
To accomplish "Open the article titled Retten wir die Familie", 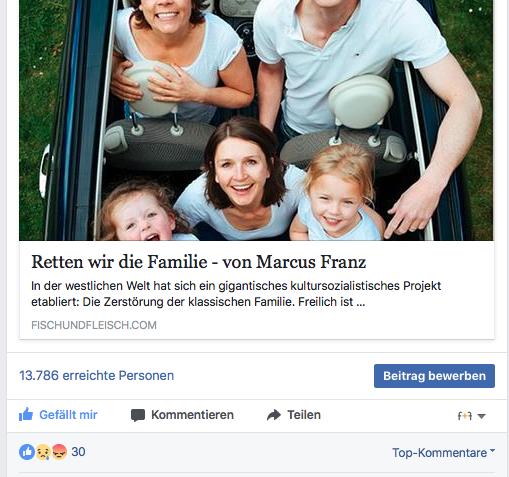I will pyautogui.click(x=199, y=262).
